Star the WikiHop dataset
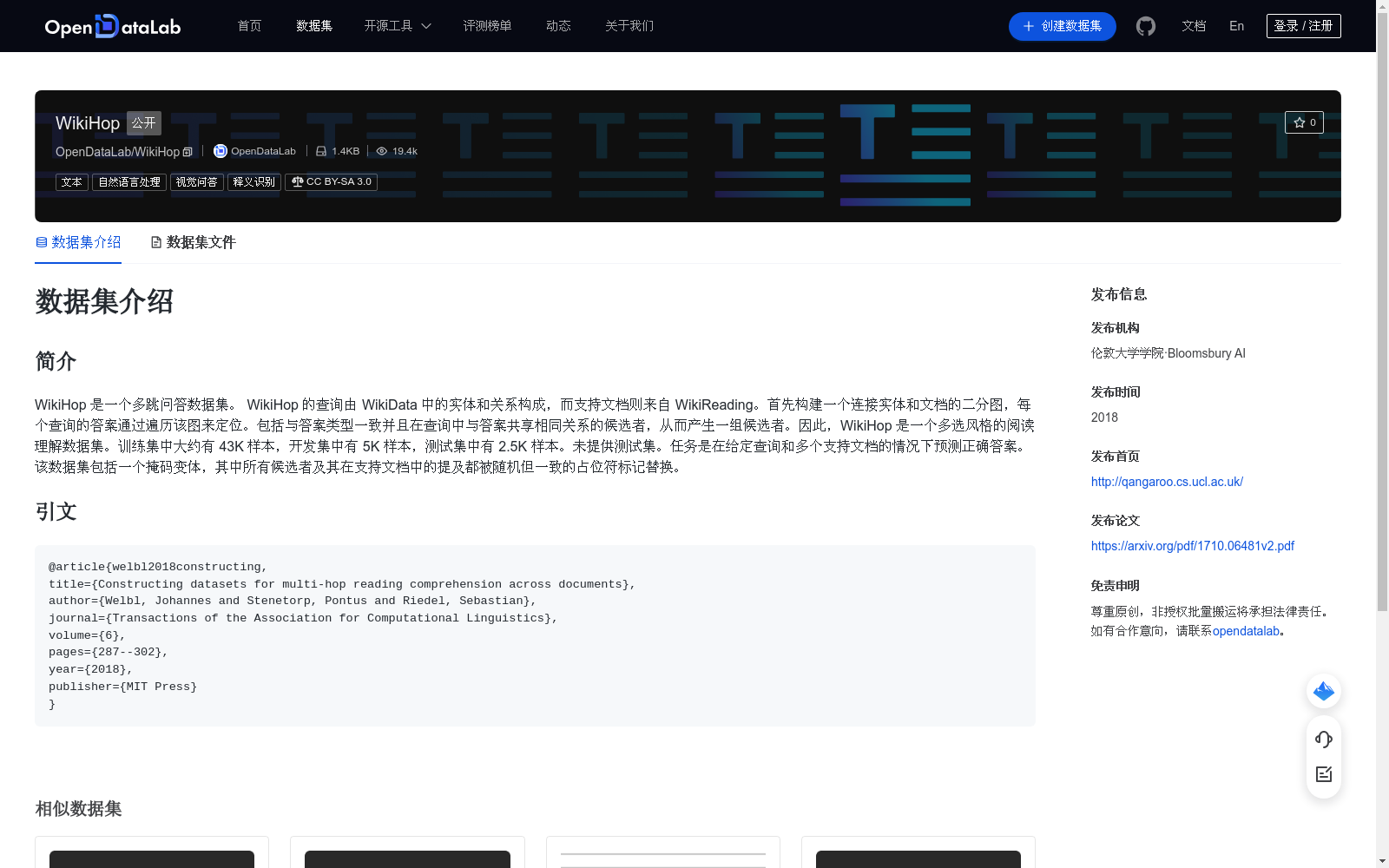The image size is (1389, 868). click(x=1304, y=122)
